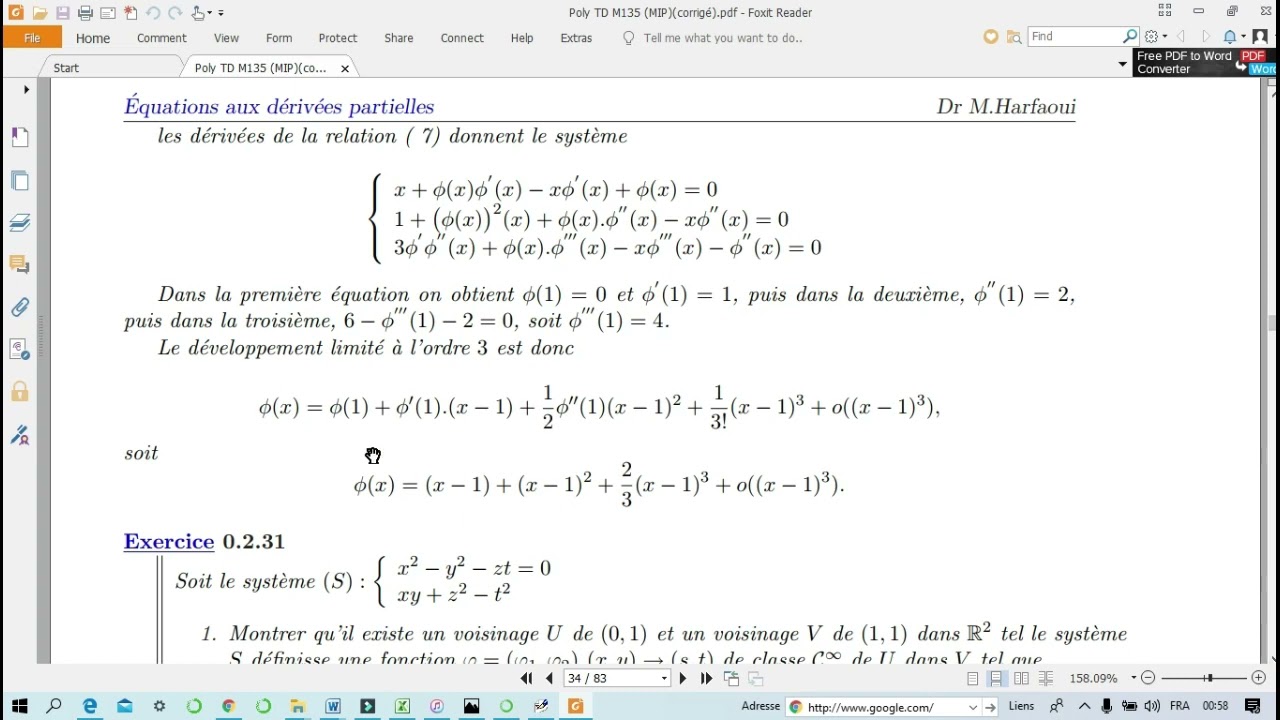Select single page view mode
Screen dimensions: 1280x720
tap(973, 678)
